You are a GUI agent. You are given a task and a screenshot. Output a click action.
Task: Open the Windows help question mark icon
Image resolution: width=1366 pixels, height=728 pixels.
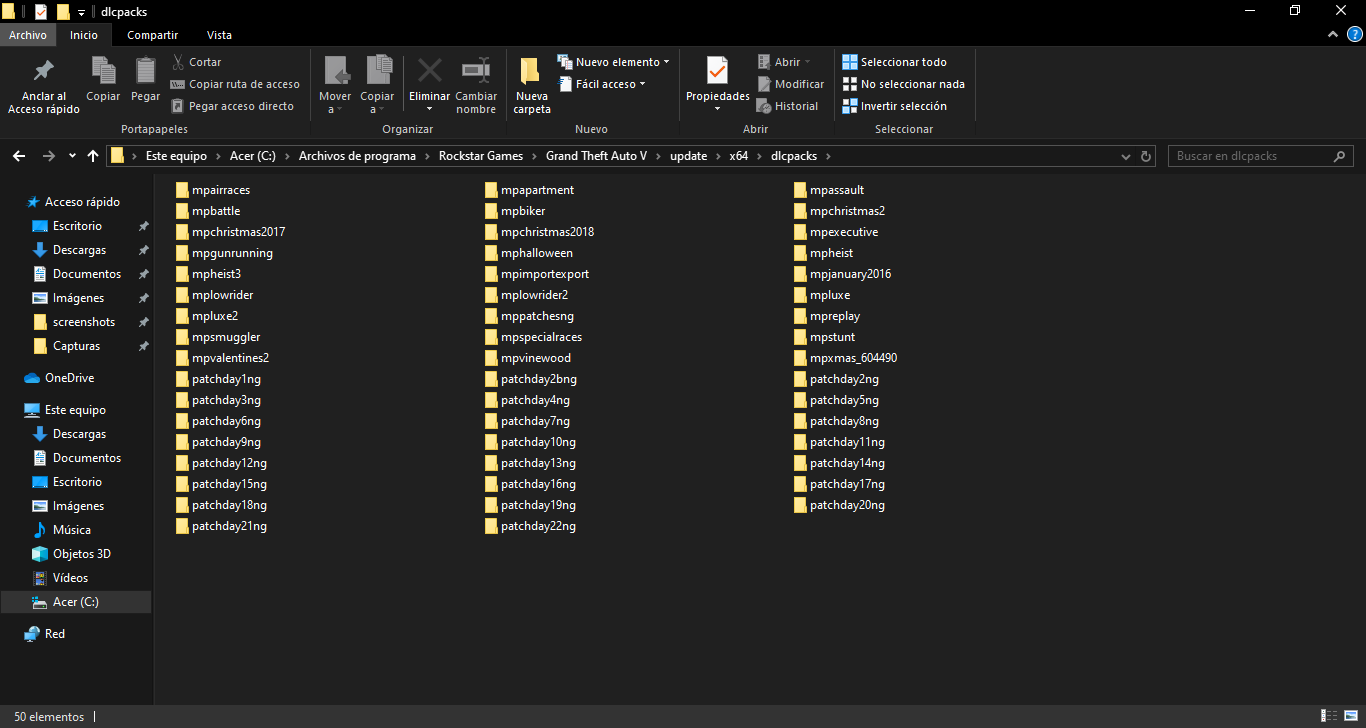[x=1354, y=35]
